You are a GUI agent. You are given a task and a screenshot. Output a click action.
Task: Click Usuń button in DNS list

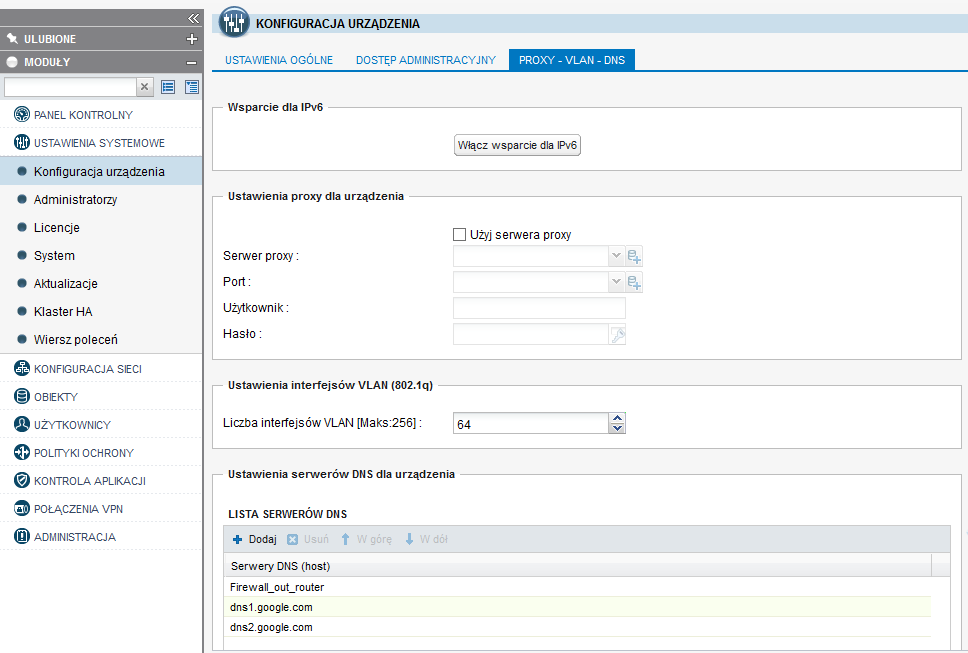[308, 539]
